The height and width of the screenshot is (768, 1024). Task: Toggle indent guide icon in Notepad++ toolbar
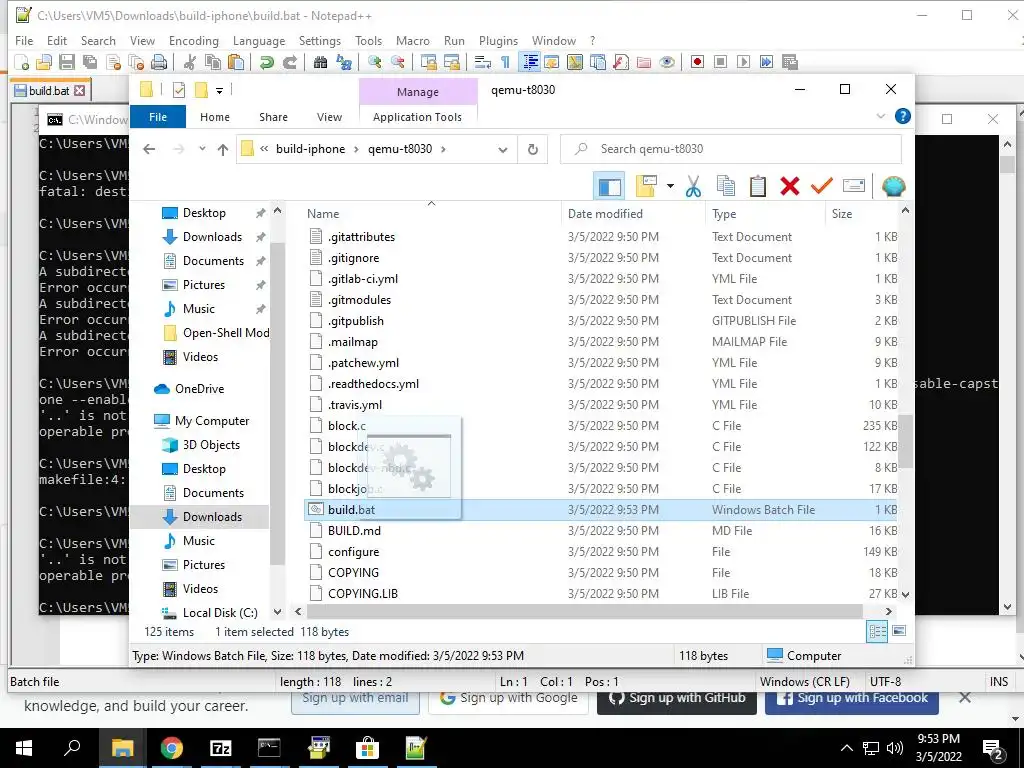[x=530, y=62]
